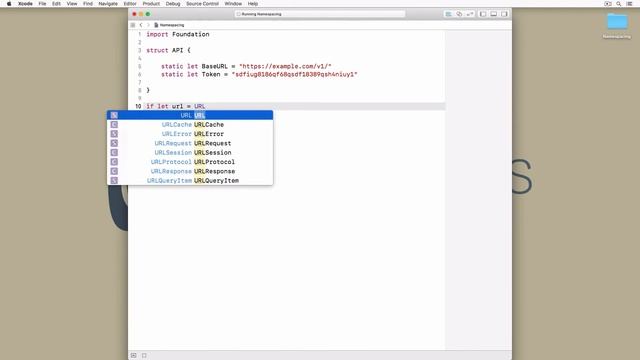Go forward in editor history
640x360 pixels.
(x=148, y=25)
